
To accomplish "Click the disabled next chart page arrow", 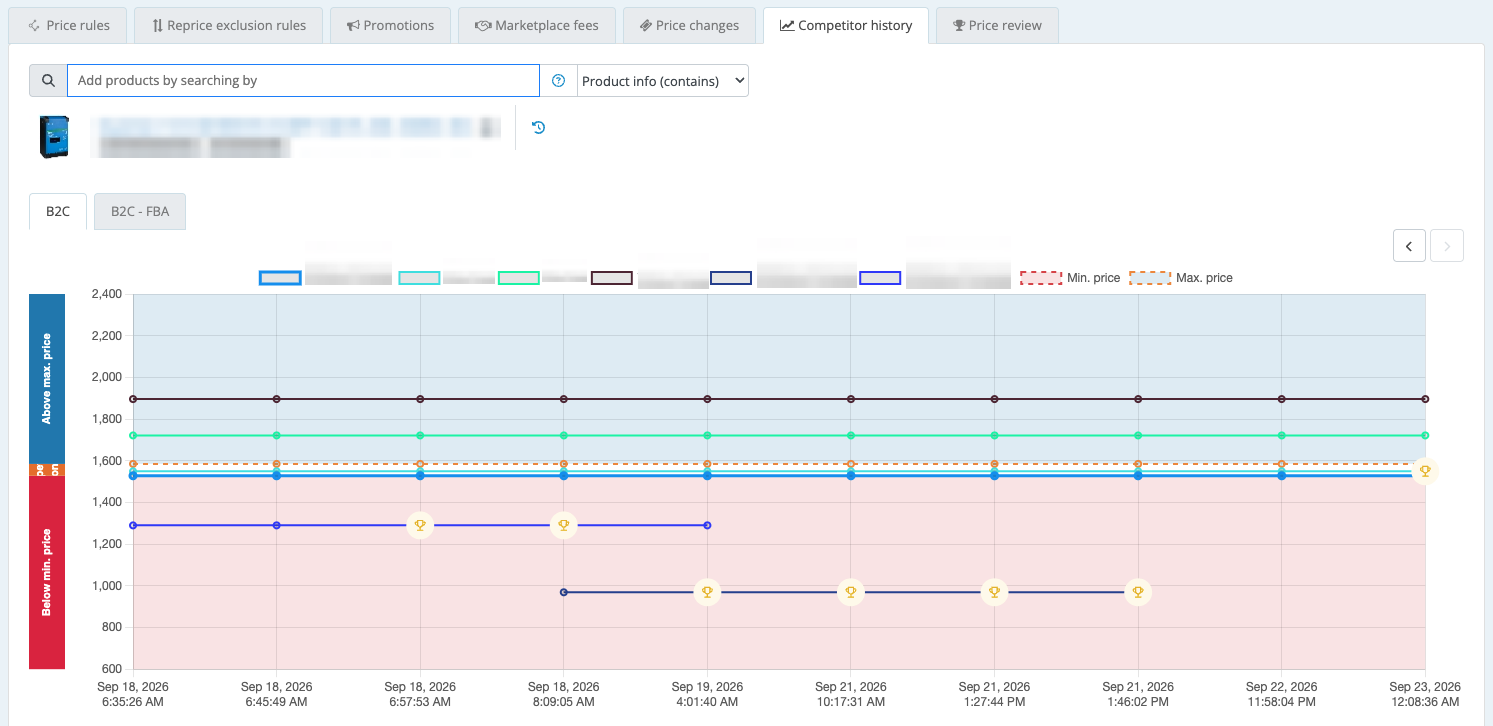I will (x=1447, y=245).
